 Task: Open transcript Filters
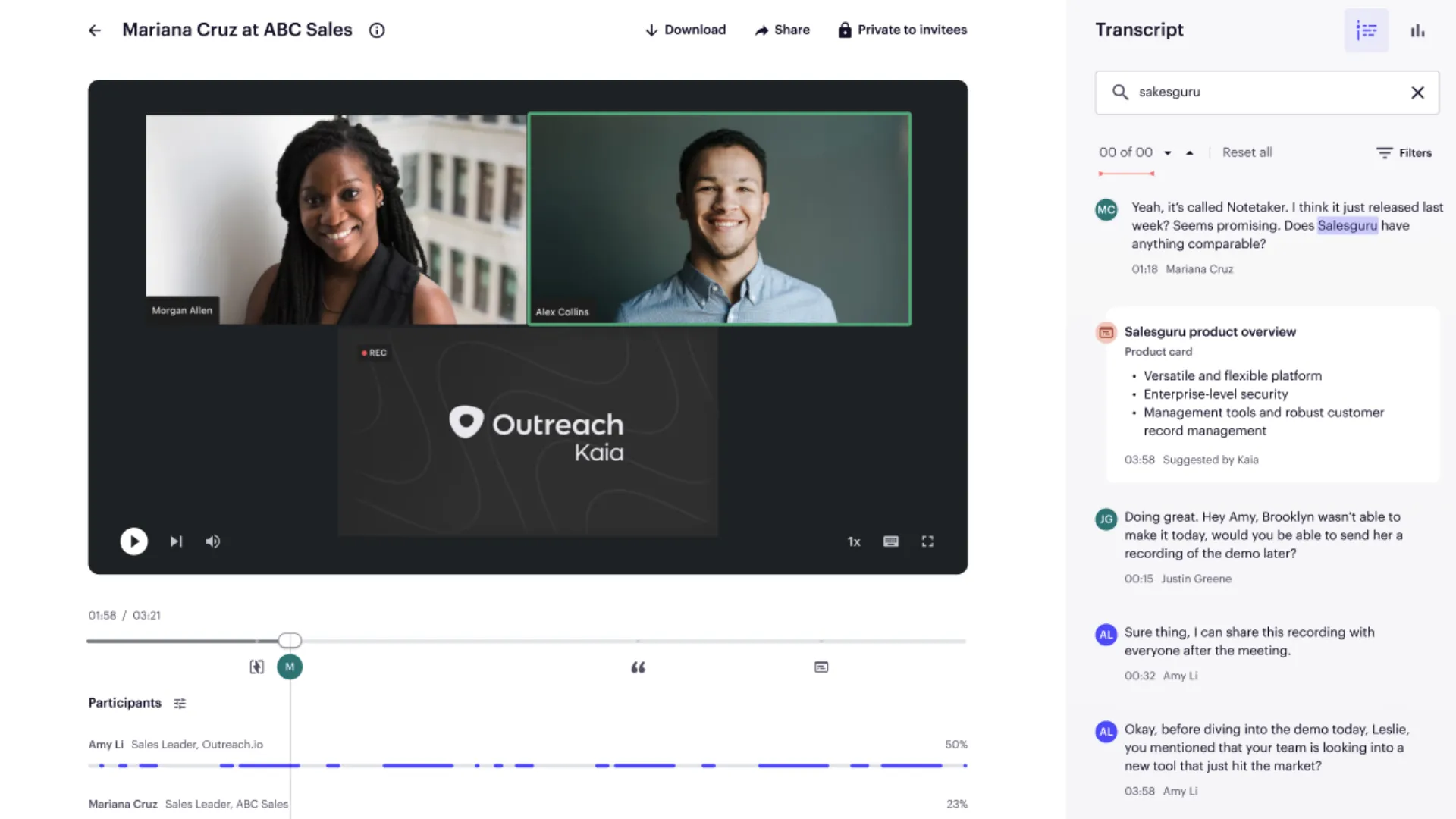pos(1404,153)
